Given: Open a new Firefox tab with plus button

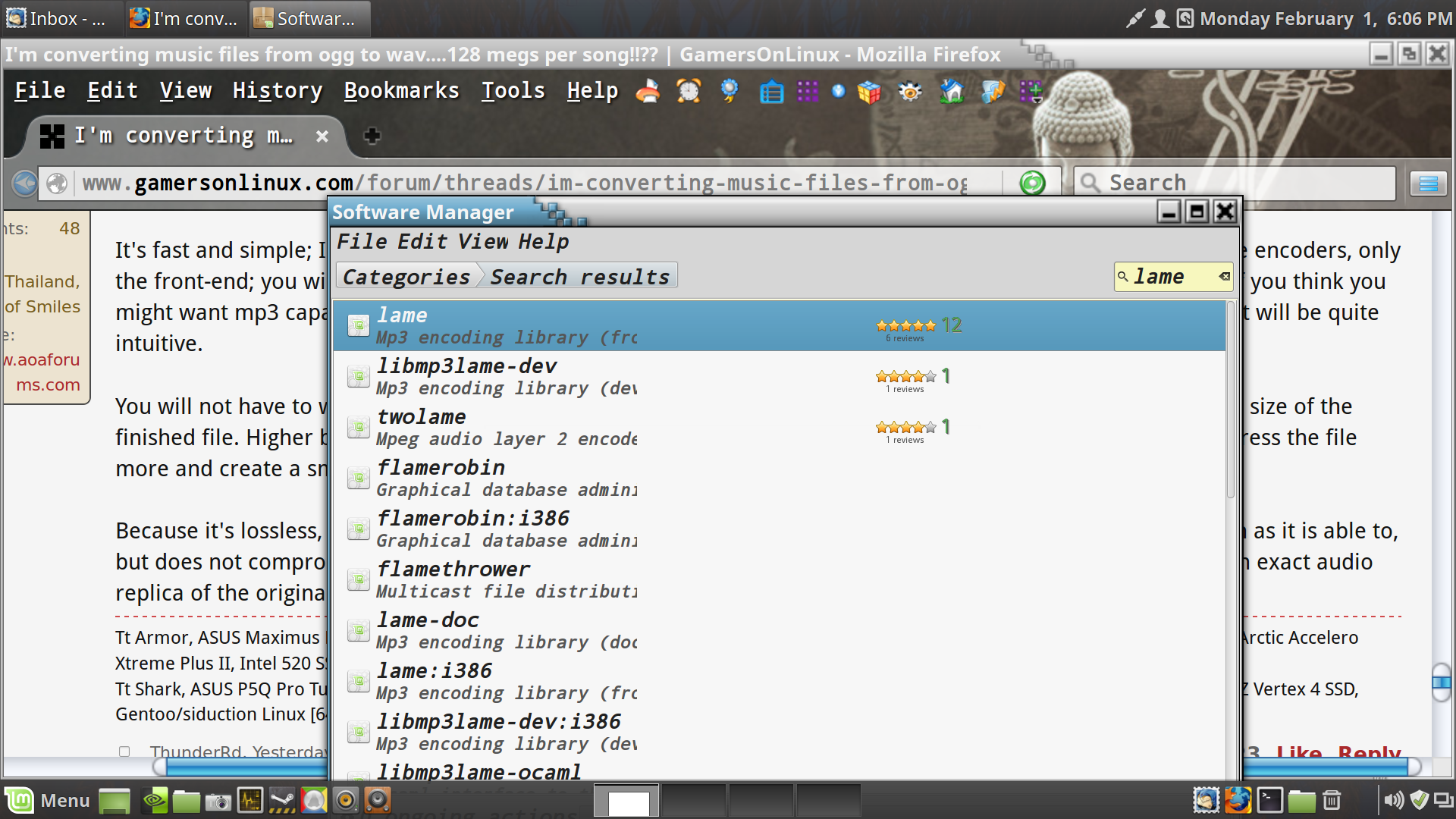Looking at the screenshot, I should (372, 136).
